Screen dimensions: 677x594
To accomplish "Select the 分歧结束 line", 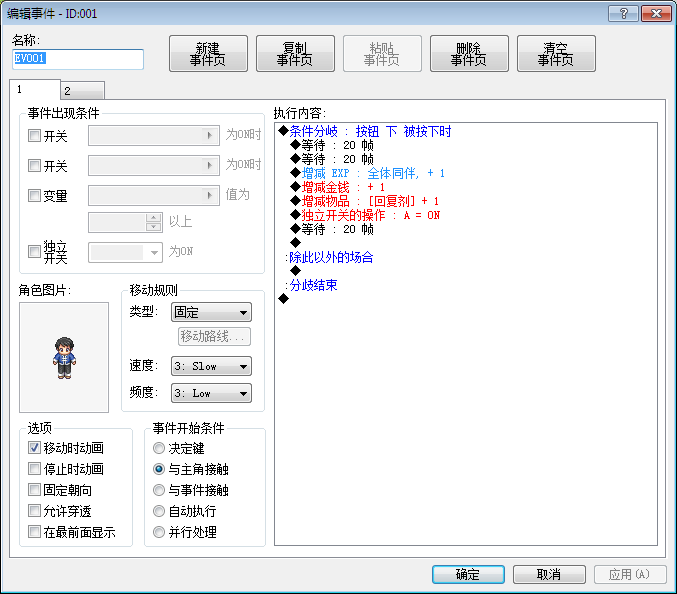I will pyautogui.click(x=311, y=285).
